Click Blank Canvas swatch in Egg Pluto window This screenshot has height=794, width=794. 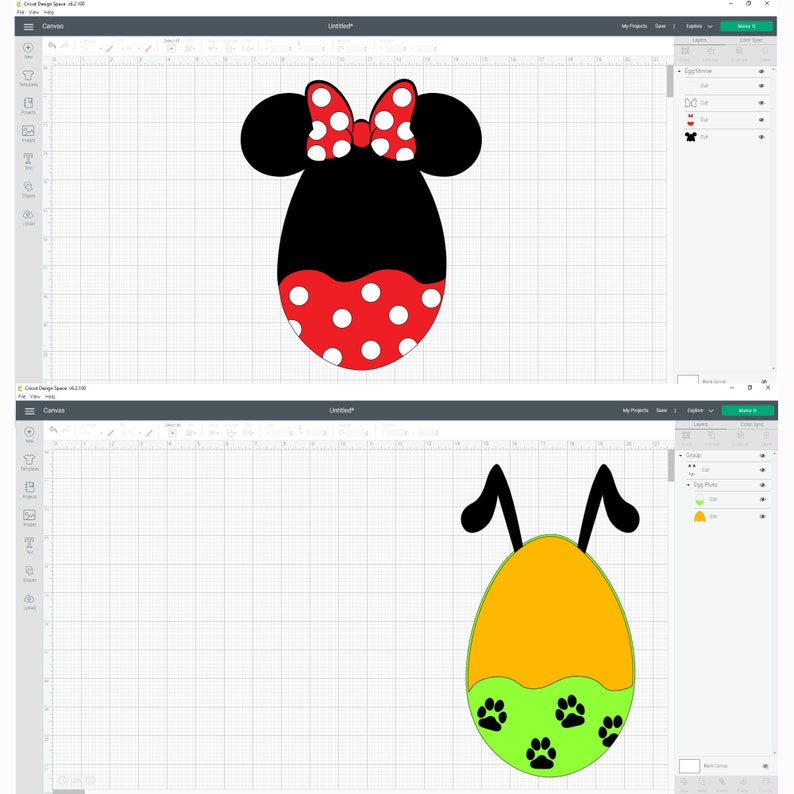click(689, 766)
